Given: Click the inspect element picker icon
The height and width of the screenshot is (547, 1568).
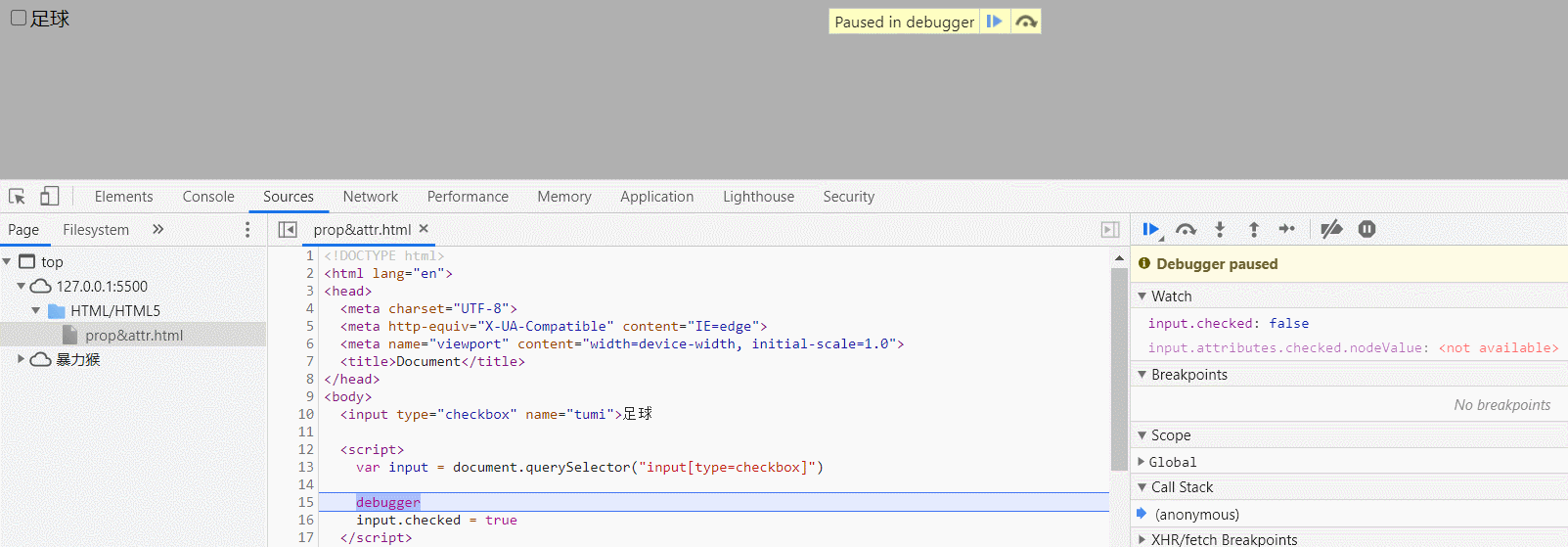Looking at the screenshot, I should tap(17, 196).
